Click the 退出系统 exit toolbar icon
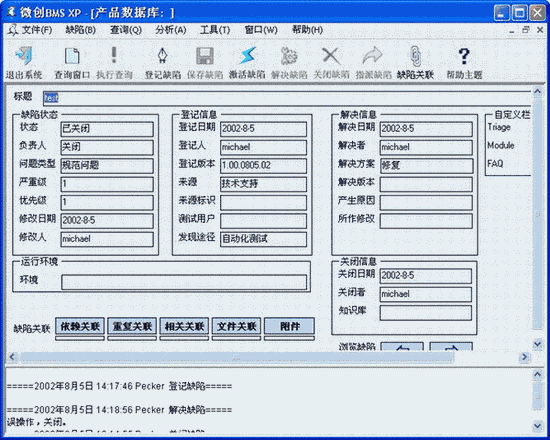 pyautogui.click(x=24, y=56)
